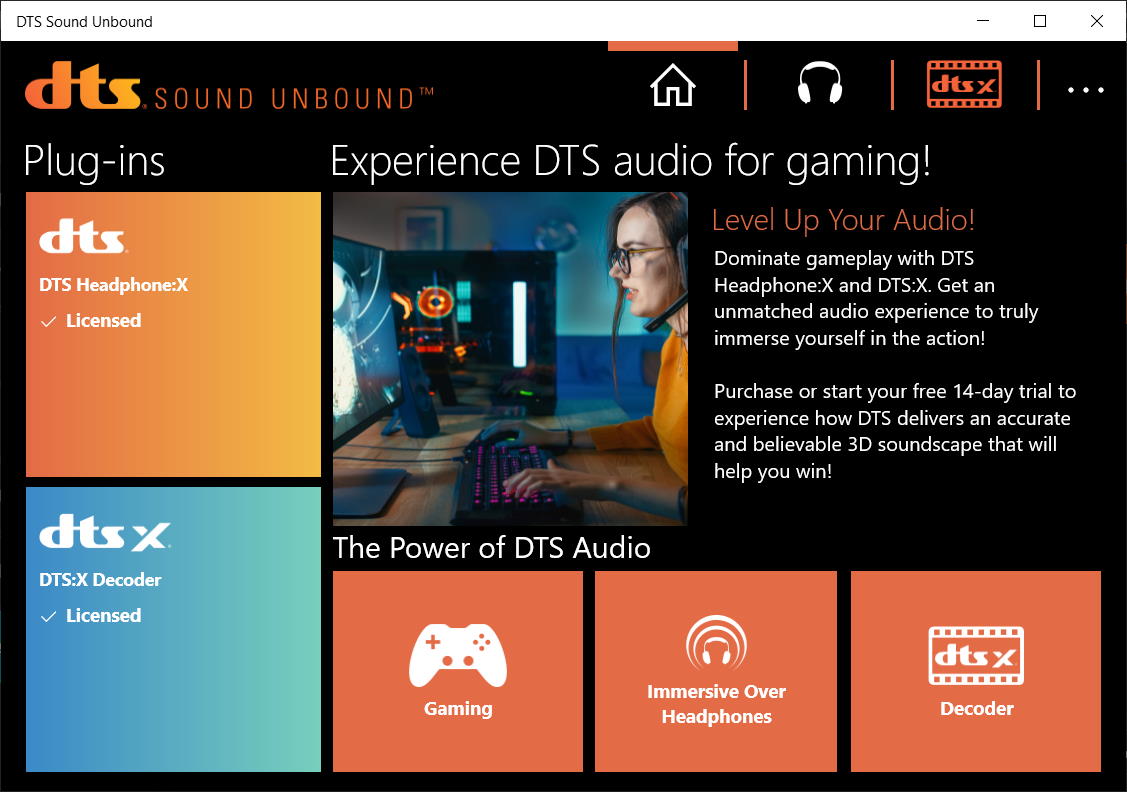The width and height of the screenshot is (1127, 792).
Task: Click dtsx logo in DTS:X Decoder plug-in tile
Action: [105, 534]
